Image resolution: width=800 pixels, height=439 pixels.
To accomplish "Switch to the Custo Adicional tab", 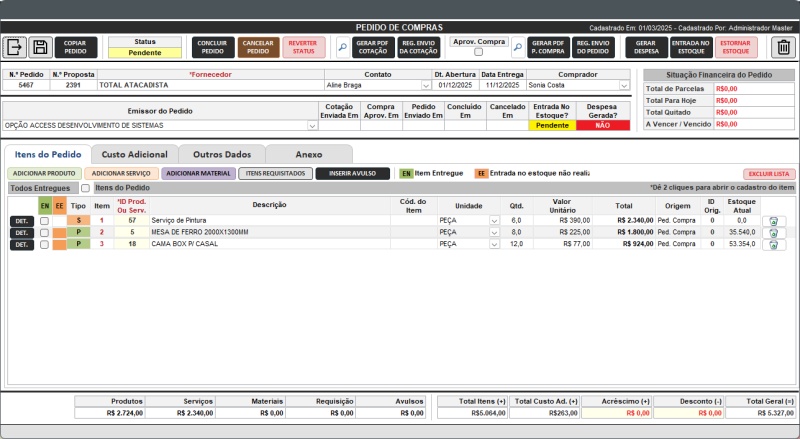I will [x=134, y=154].
